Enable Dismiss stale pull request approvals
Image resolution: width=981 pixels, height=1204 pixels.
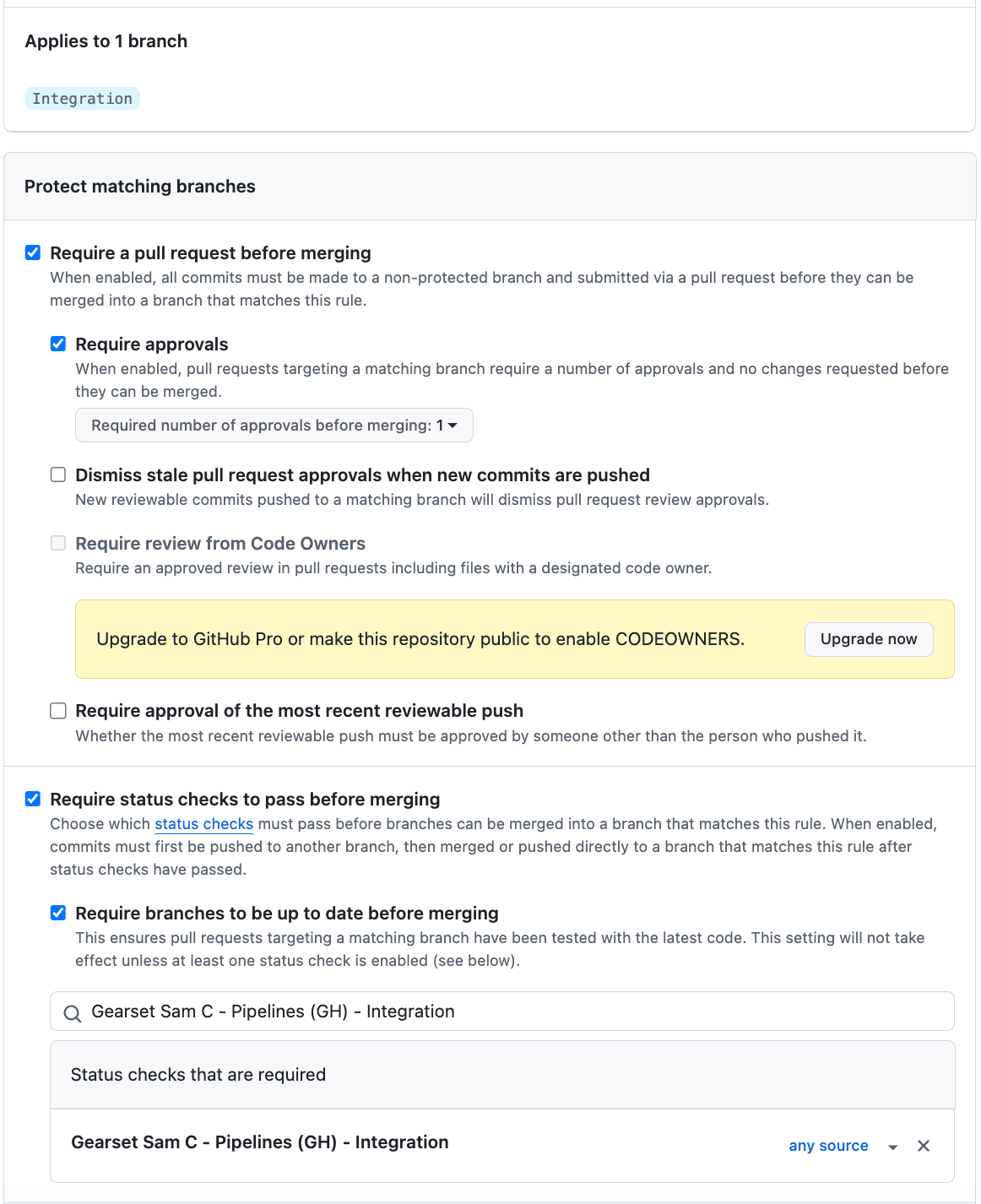pos(58,475)
